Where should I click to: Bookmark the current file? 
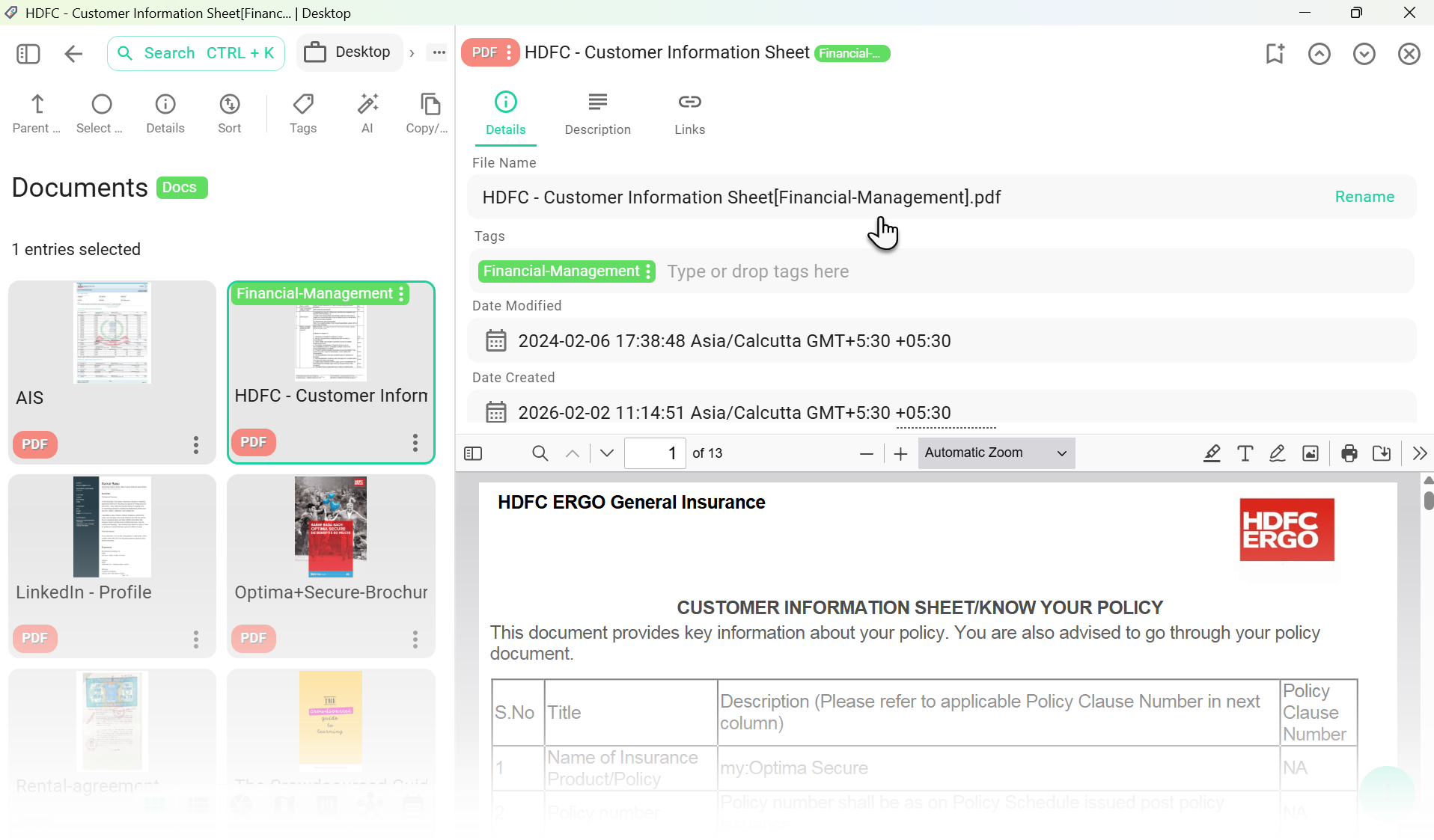click(1275, 54)
